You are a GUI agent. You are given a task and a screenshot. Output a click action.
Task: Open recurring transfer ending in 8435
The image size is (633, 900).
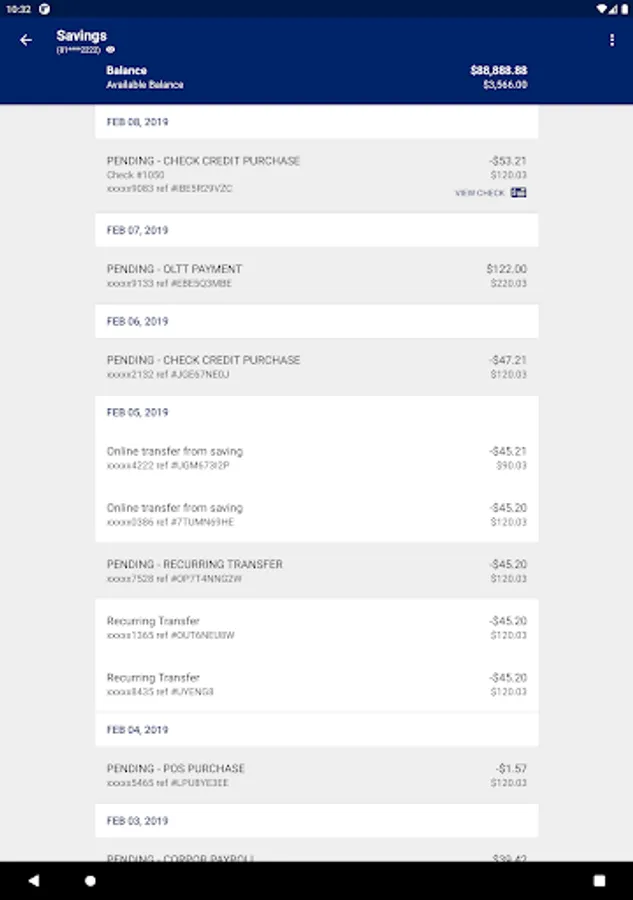[x=316, y=684]
